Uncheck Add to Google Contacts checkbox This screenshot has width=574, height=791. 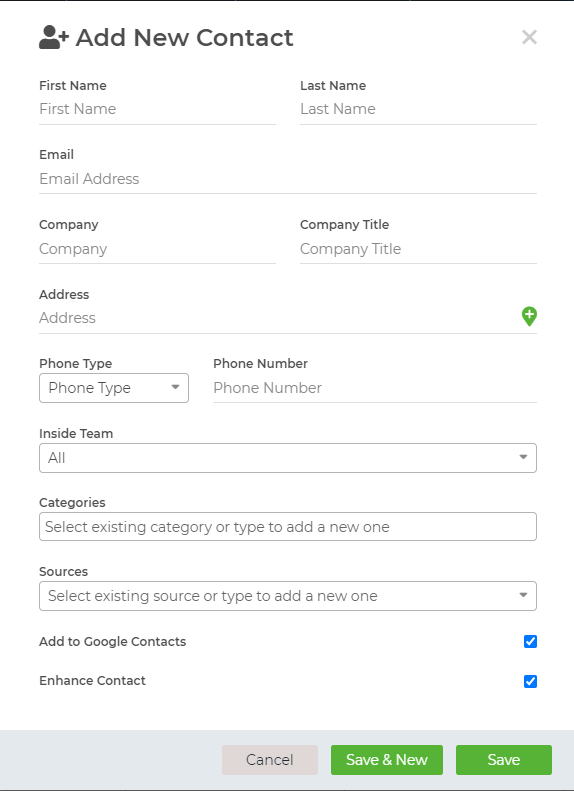pyautogui.click(x=530, y=641)
